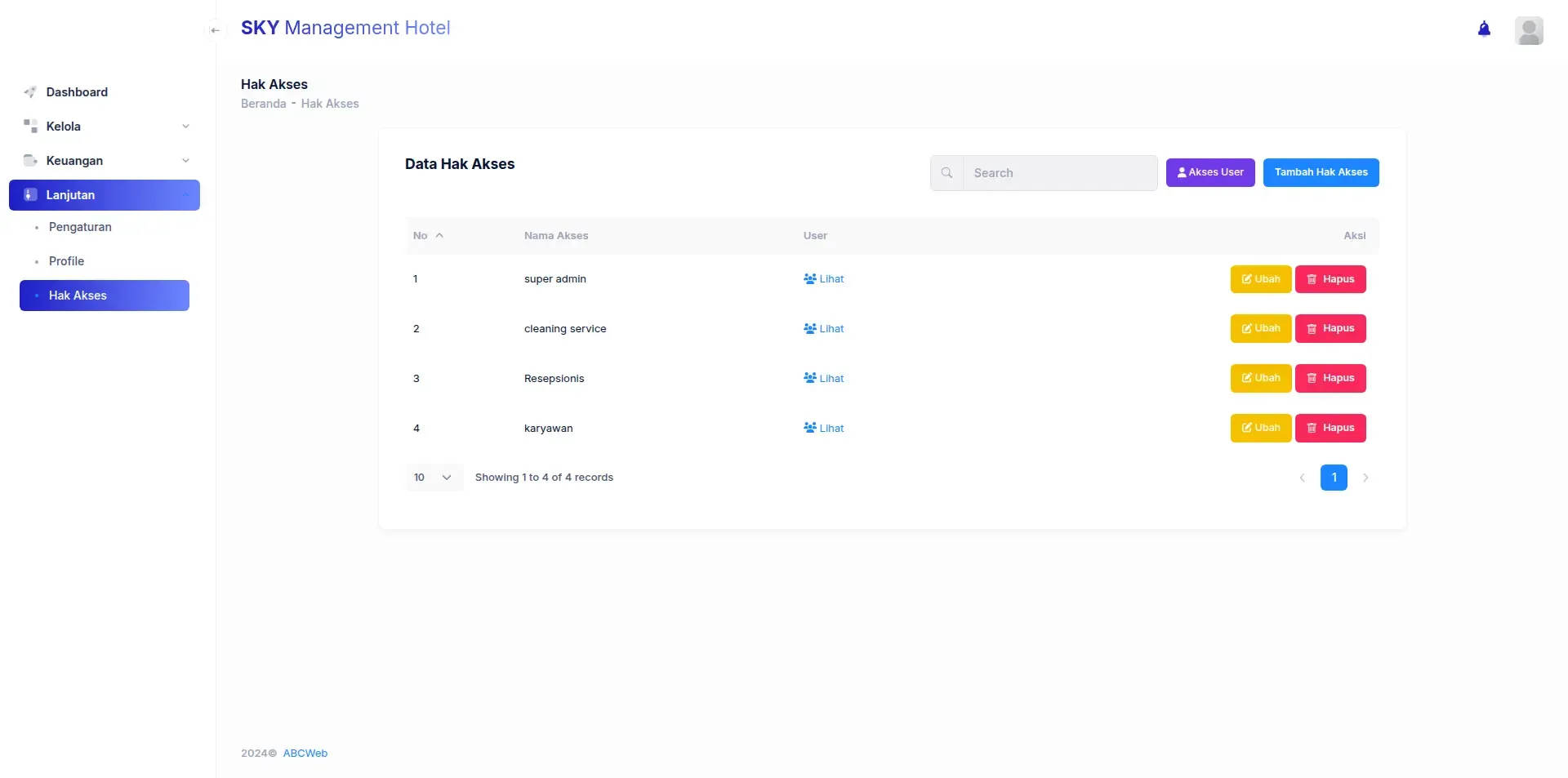The width and height of the screenshot is (1568, 778).
Task: Collapse sidebar with the arrow toggle
Action: (215, 30)
